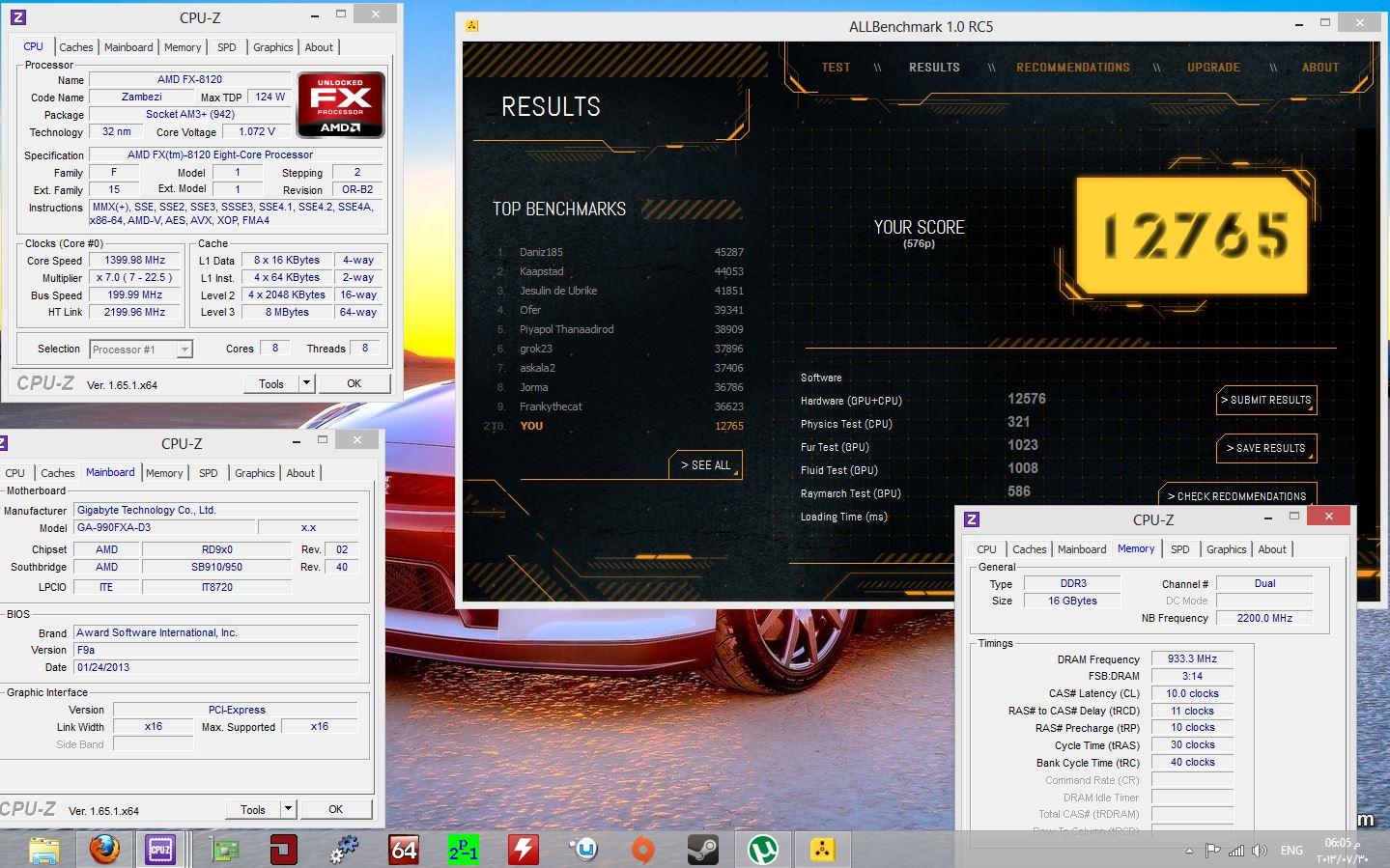Select Frankythecat leaderboard entry
Screen dimensions: 1390x868
click(619, 406)
